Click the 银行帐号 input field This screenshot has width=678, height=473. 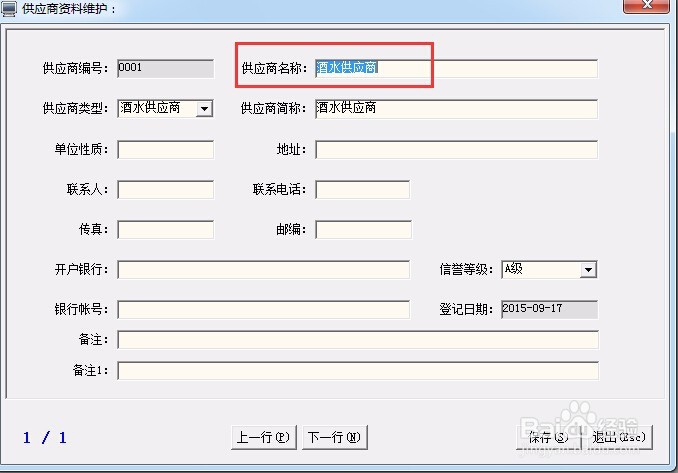[263, 310]
